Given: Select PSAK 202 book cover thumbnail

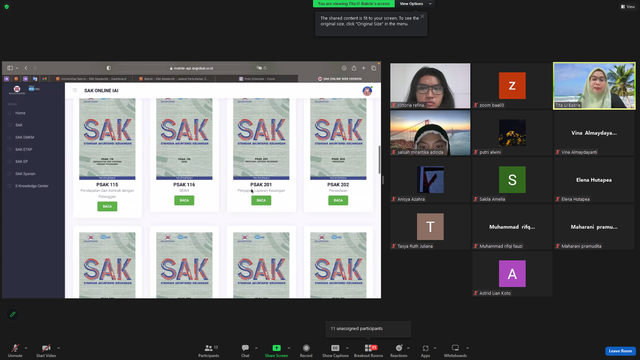Looking at the screenshot, I should coord(338,139).
